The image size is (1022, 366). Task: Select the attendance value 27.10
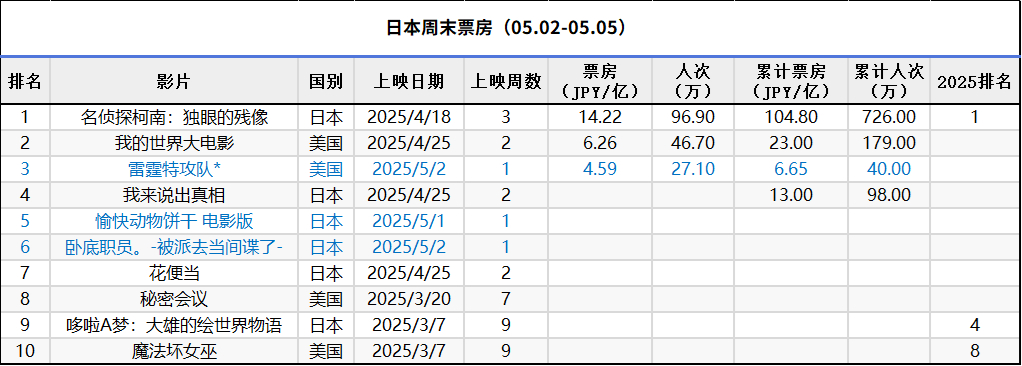[693, 169]
